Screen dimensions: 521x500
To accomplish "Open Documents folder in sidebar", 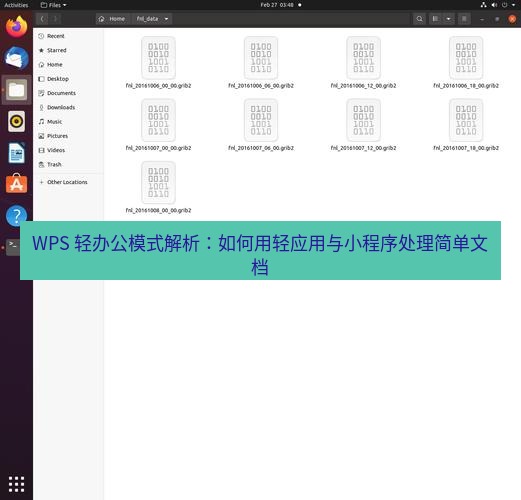I will point(68,93).
